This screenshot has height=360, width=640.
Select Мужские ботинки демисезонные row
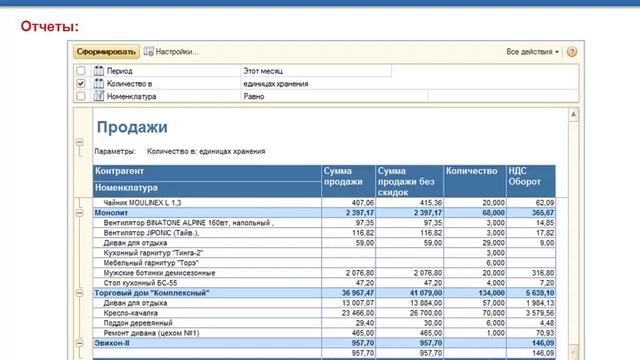click(324, 273)
